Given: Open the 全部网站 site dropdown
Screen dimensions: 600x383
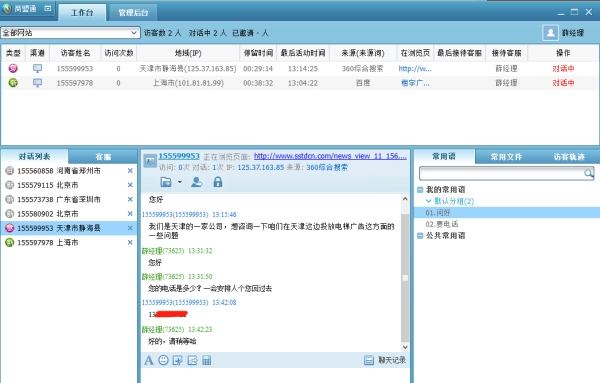Looking at the screenshot, I should click(x=70, y=33).
